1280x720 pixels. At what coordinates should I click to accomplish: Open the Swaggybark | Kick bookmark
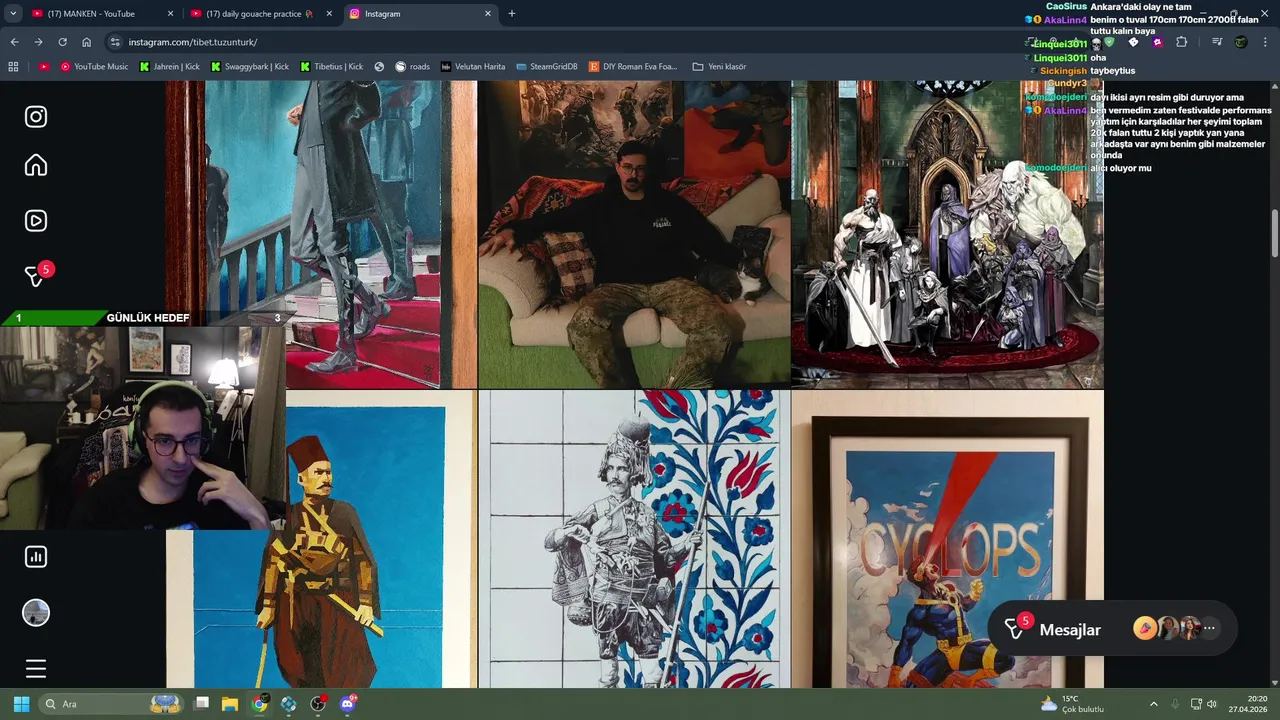click(249, 67)
